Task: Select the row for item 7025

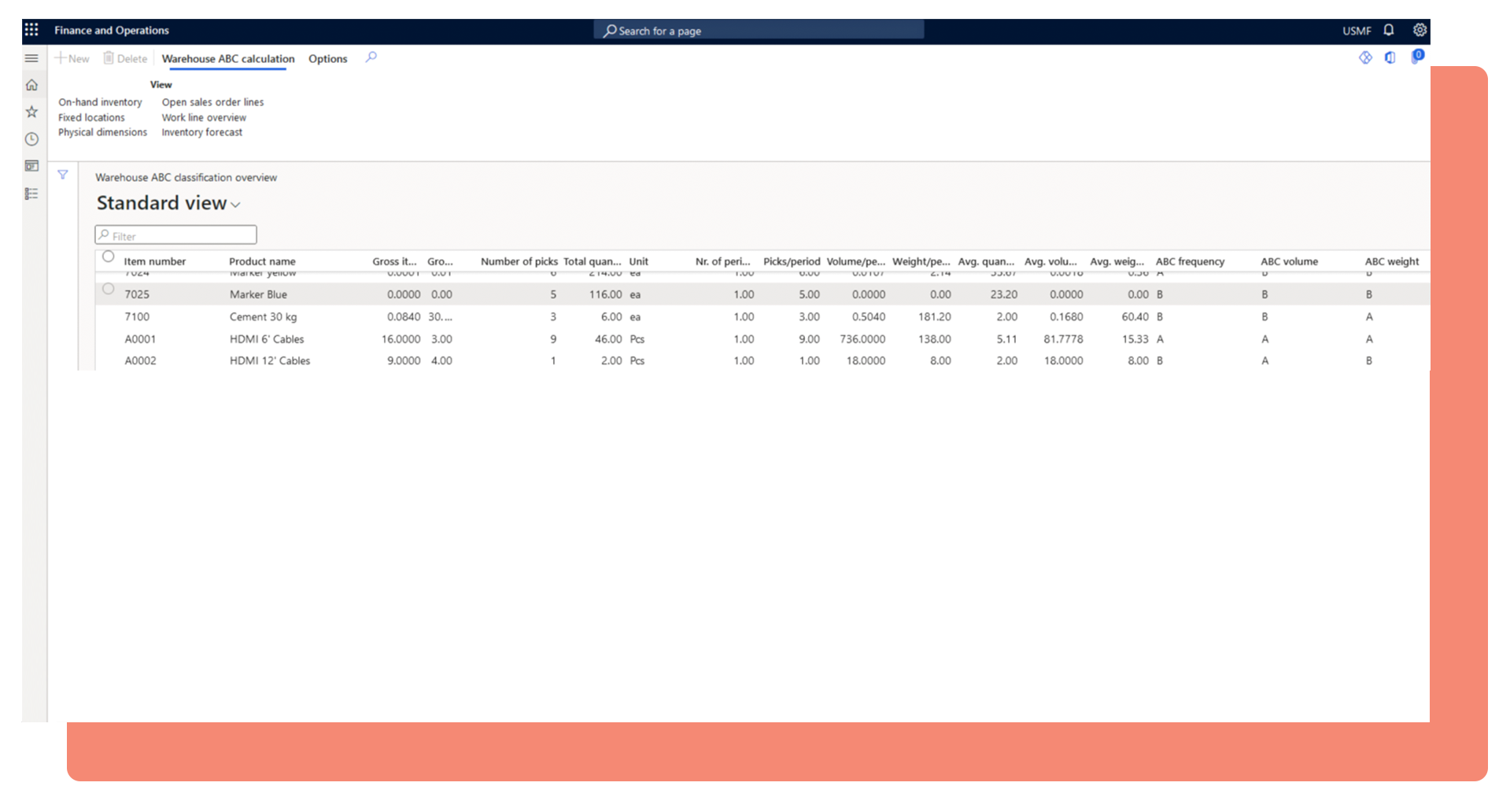Action: point(109,290)
